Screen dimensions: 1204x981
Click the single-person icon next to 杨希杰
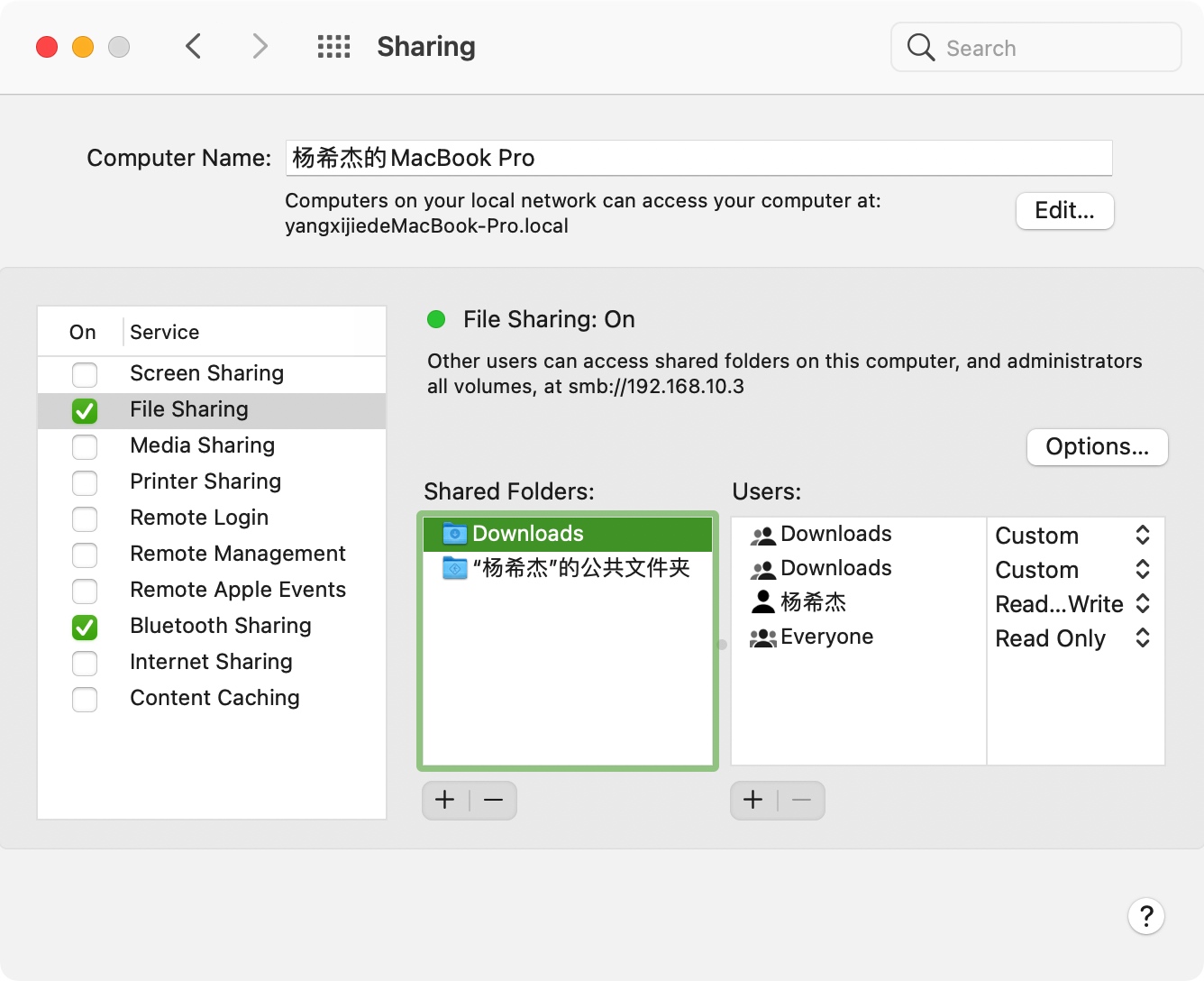pos(763,601)
